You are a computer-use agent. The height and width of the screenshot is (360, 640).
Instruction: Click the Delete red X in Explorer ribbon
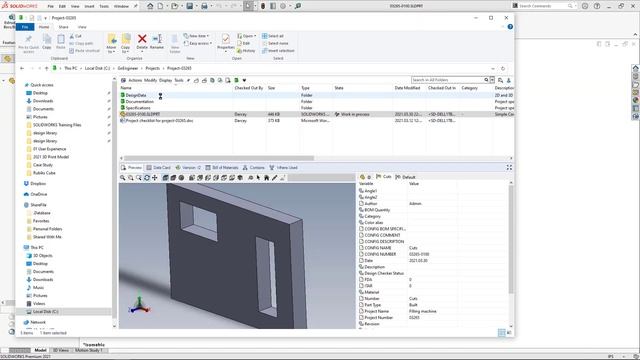(142, 39)
